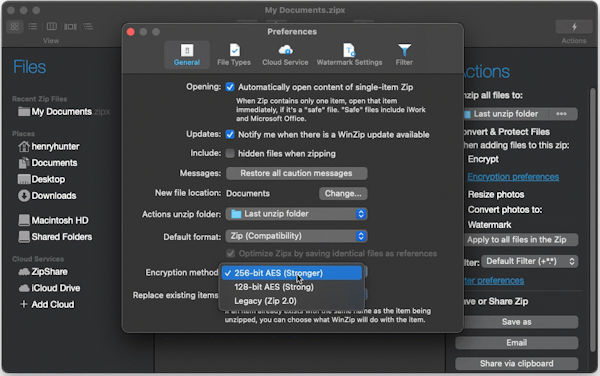Open the Encryption preferences link
This screenshot has width=600, height=376.
click(513, 177)
